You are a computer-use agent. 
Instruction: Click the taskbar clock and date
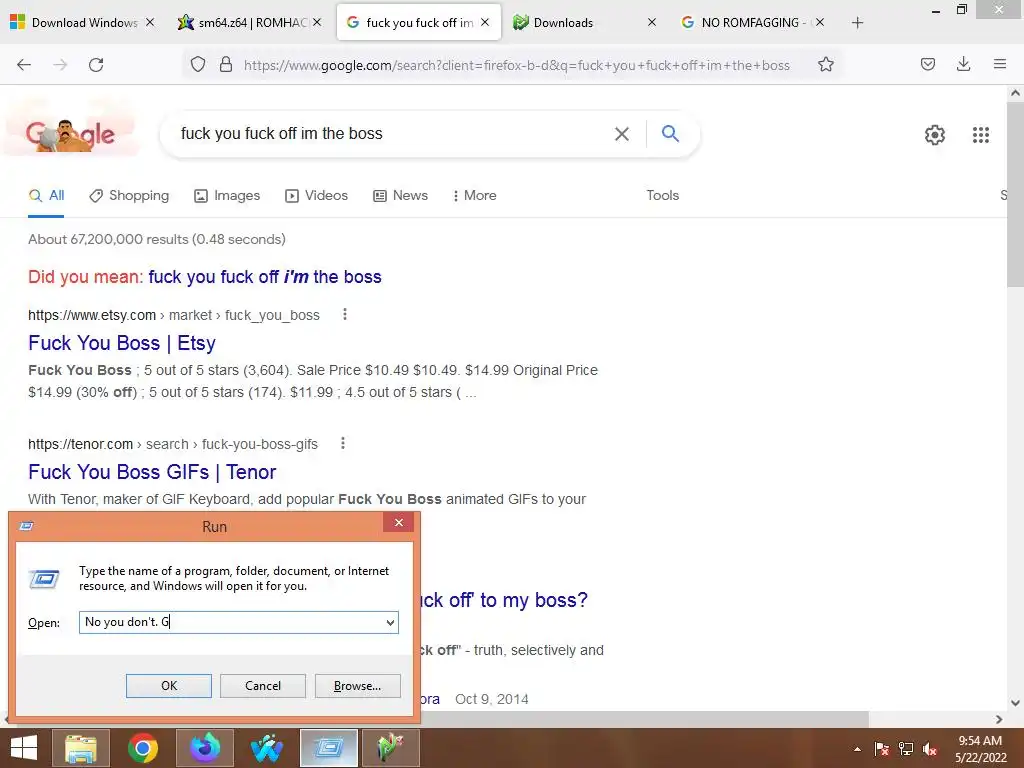(980, 749)
